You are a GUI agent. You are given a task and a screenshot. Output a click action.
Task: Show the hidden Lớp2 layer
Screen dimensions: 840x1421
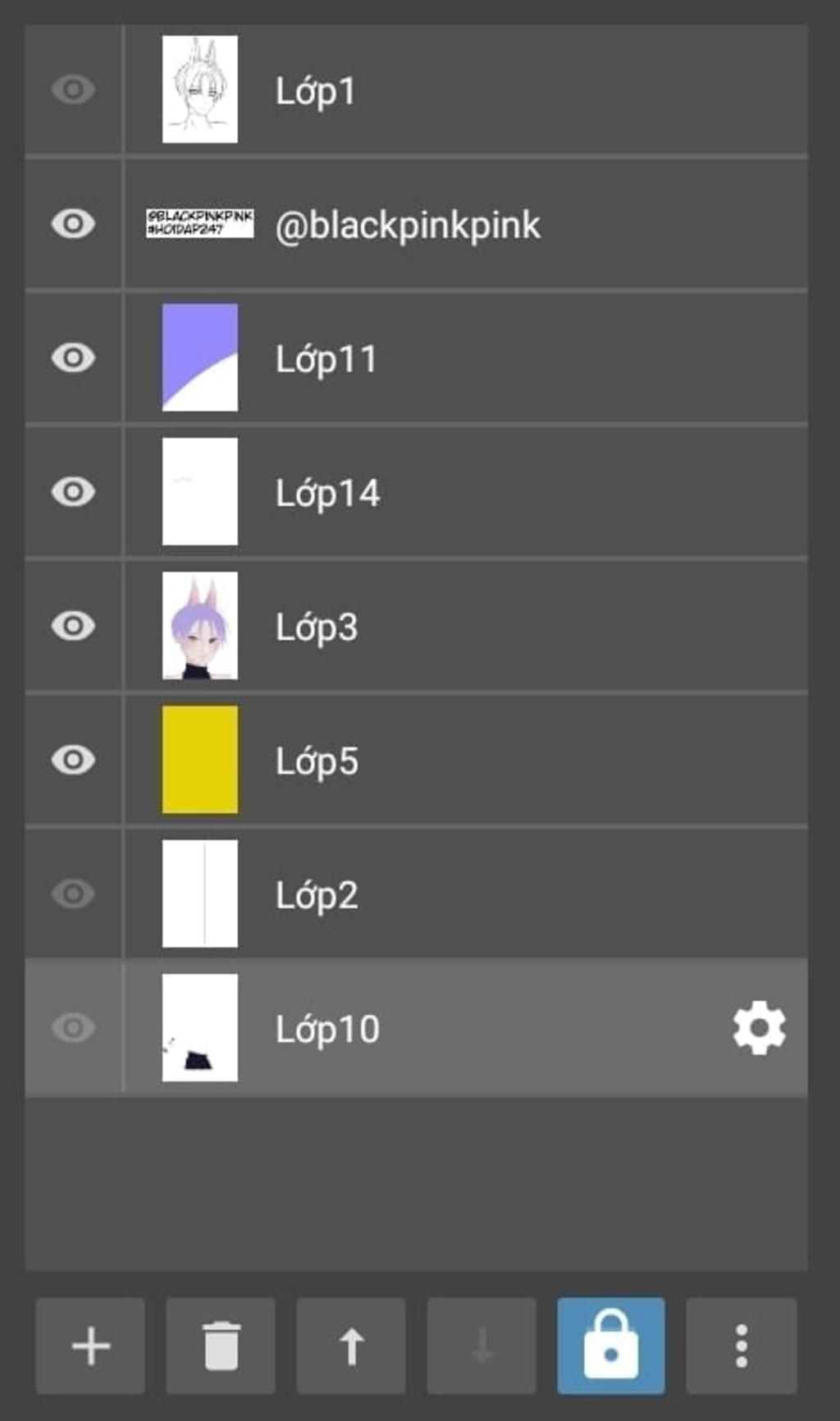click(73, 893)
